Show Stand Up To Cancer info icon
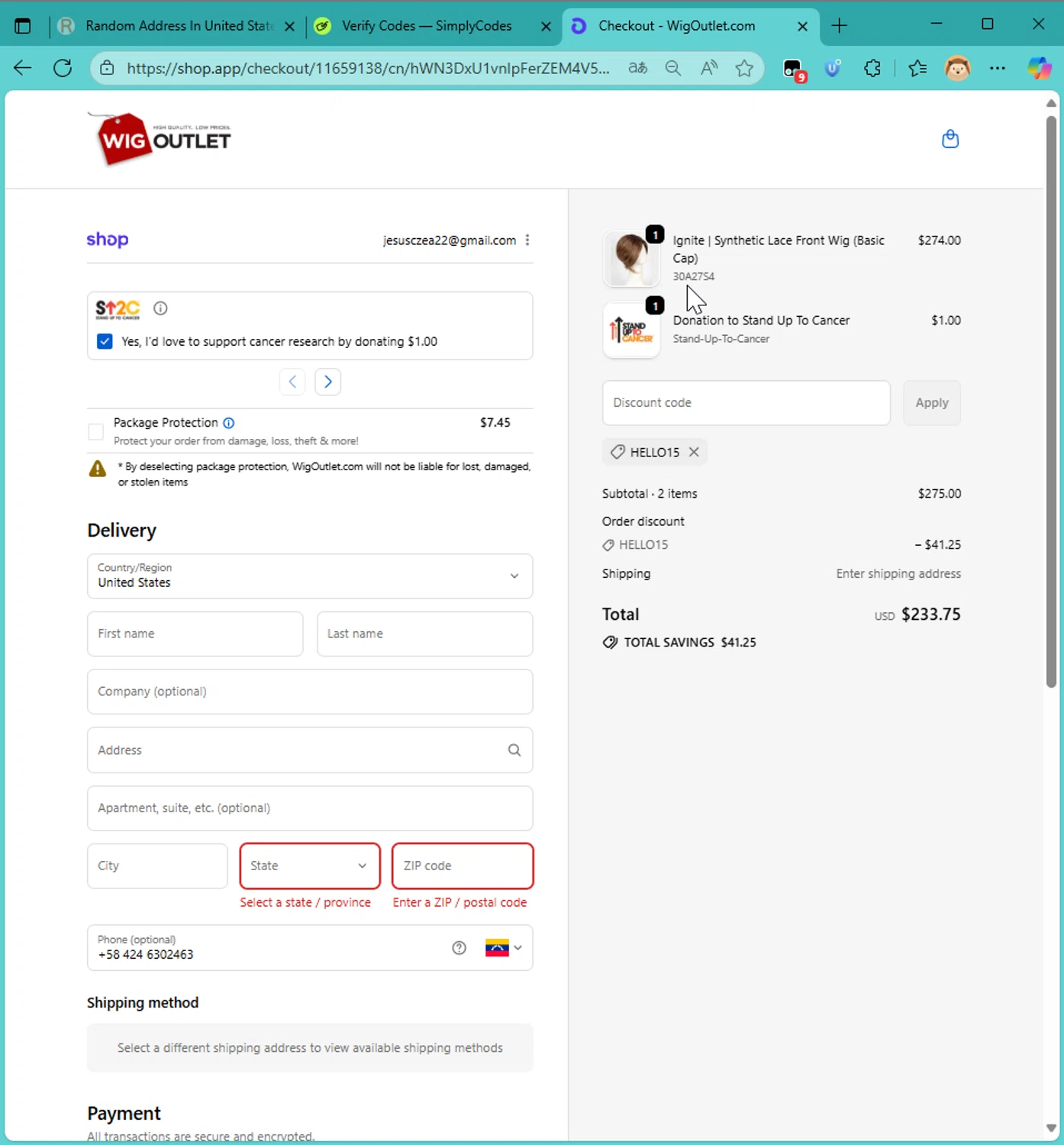 160,308
